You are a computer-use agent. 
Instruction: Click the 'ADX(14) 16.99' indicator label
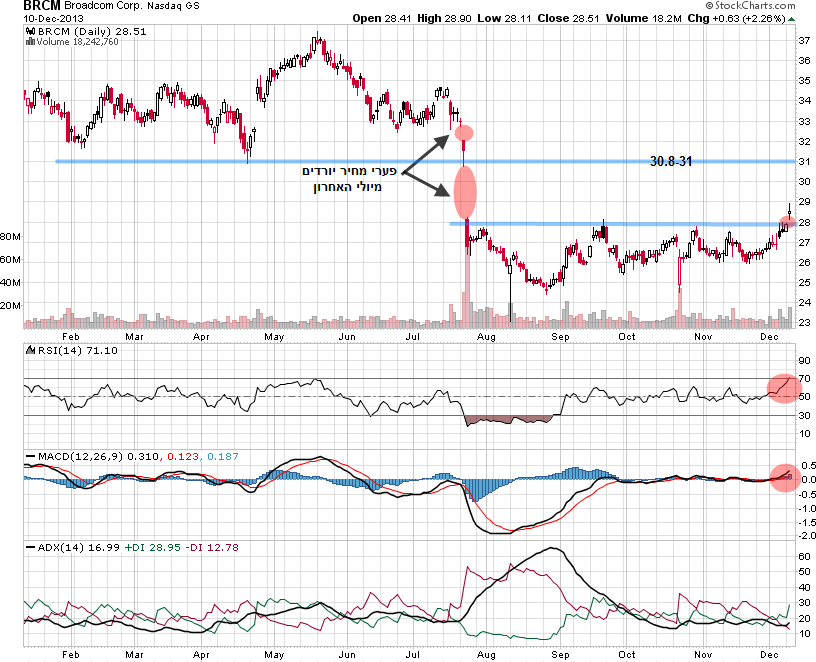click(79, 548)
